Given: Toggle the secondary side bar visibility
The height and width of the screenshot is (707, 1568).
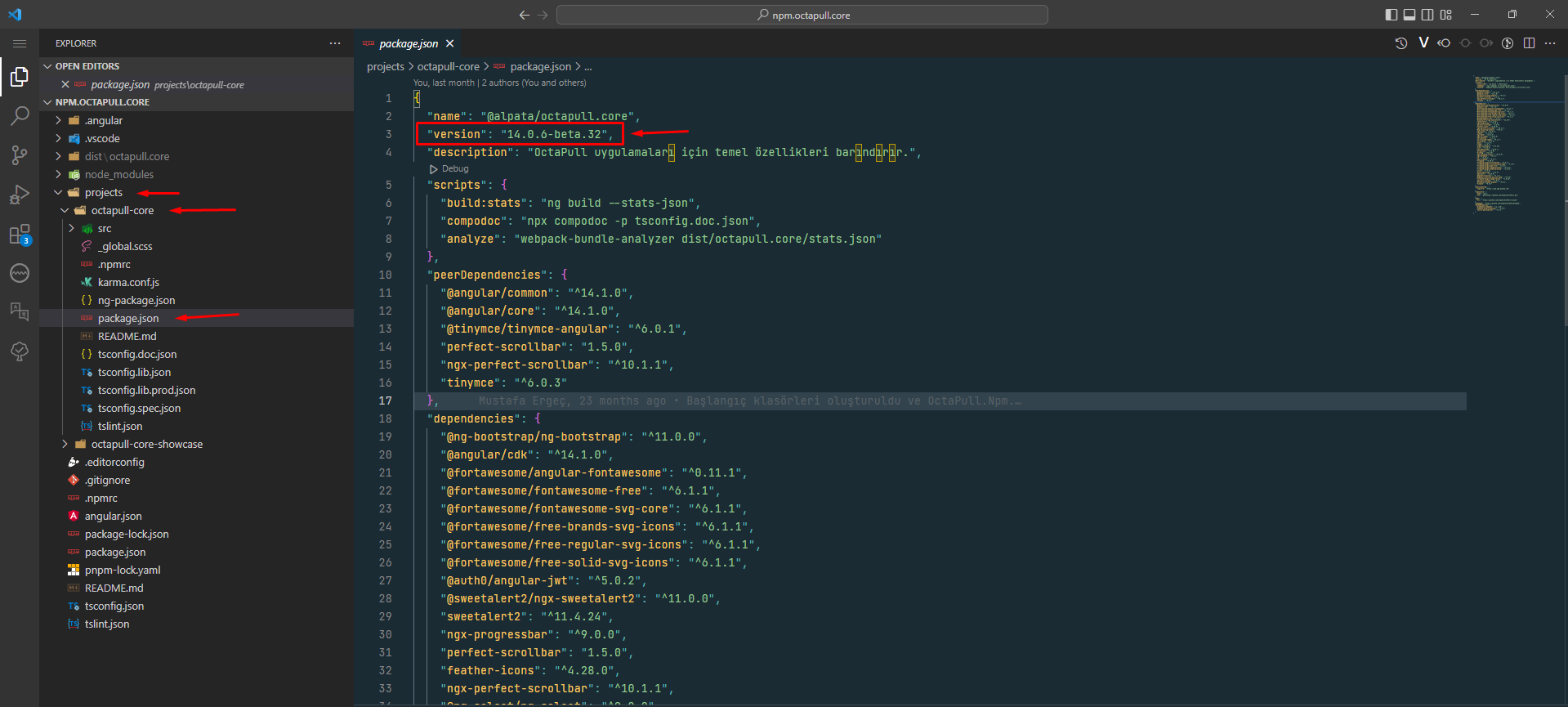Looking at the screenshot, I should (1427, 15).
